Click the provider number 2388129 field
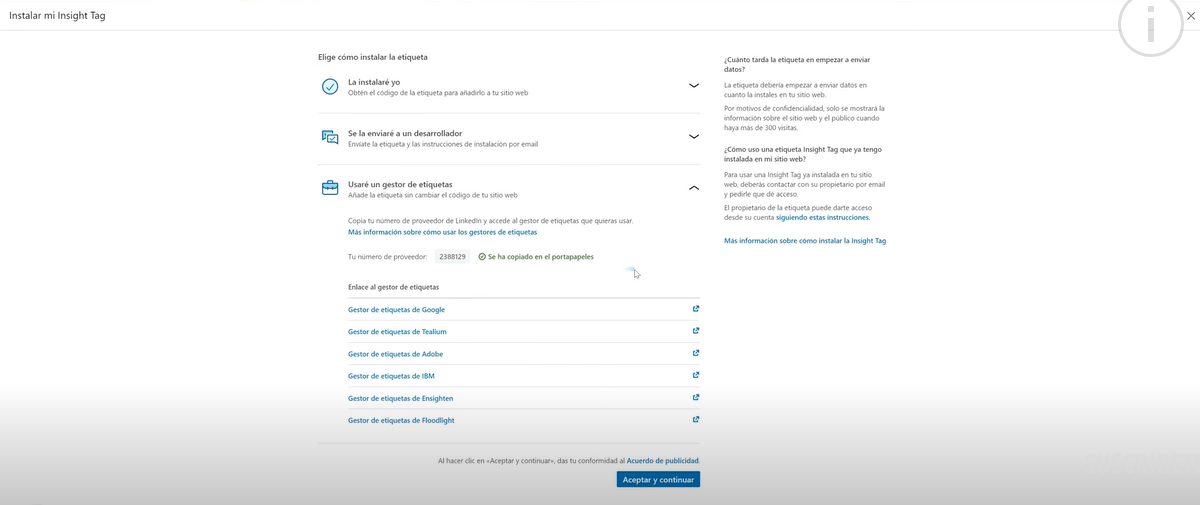 452,257
